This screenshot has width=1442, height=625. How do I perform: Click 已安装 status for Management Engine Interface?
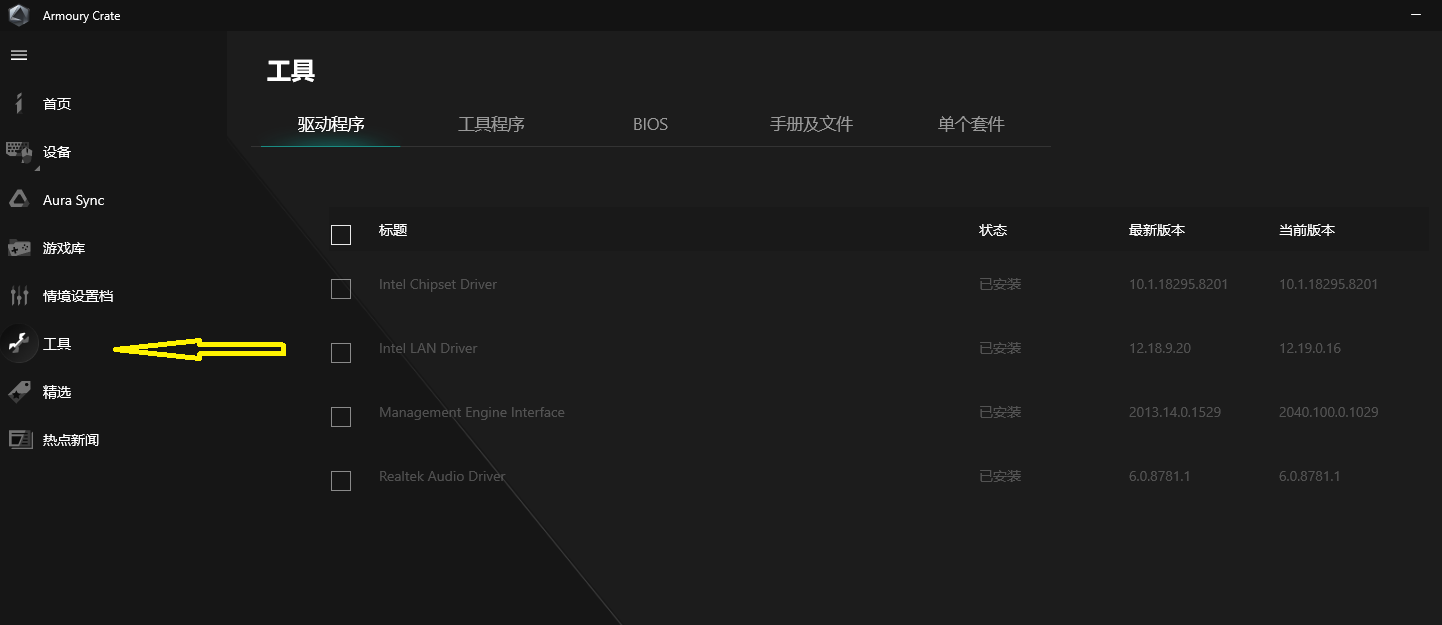[x=1000, y=412]
